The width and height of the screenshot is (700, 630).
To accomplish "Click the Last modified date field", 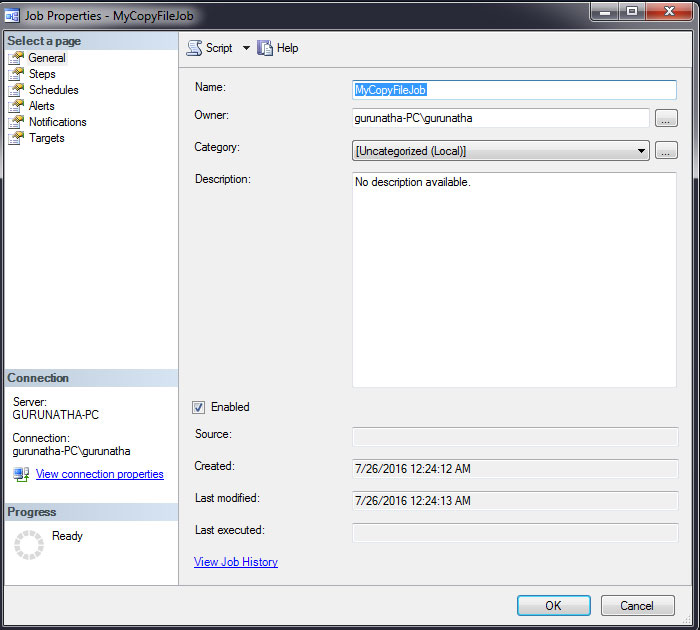I will pos(515,501).
